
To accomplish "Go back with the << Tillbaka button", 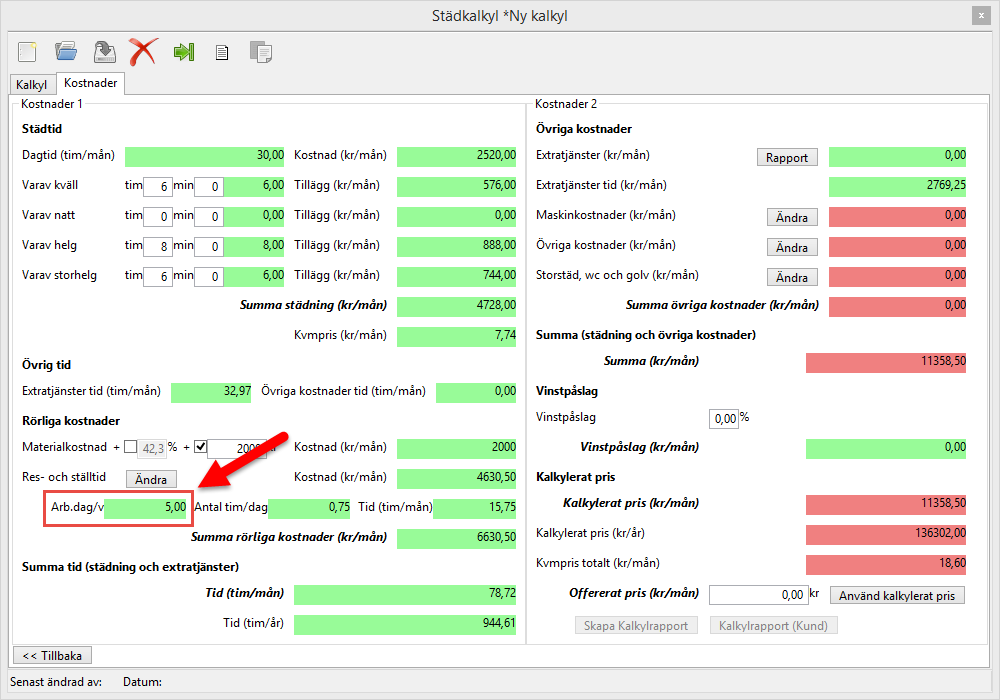I will click(52, 655).
